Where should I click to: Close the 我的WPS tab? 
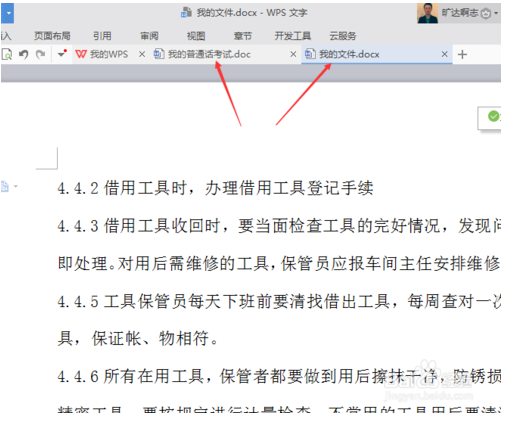pyautogui.click(x=142, y=54)
